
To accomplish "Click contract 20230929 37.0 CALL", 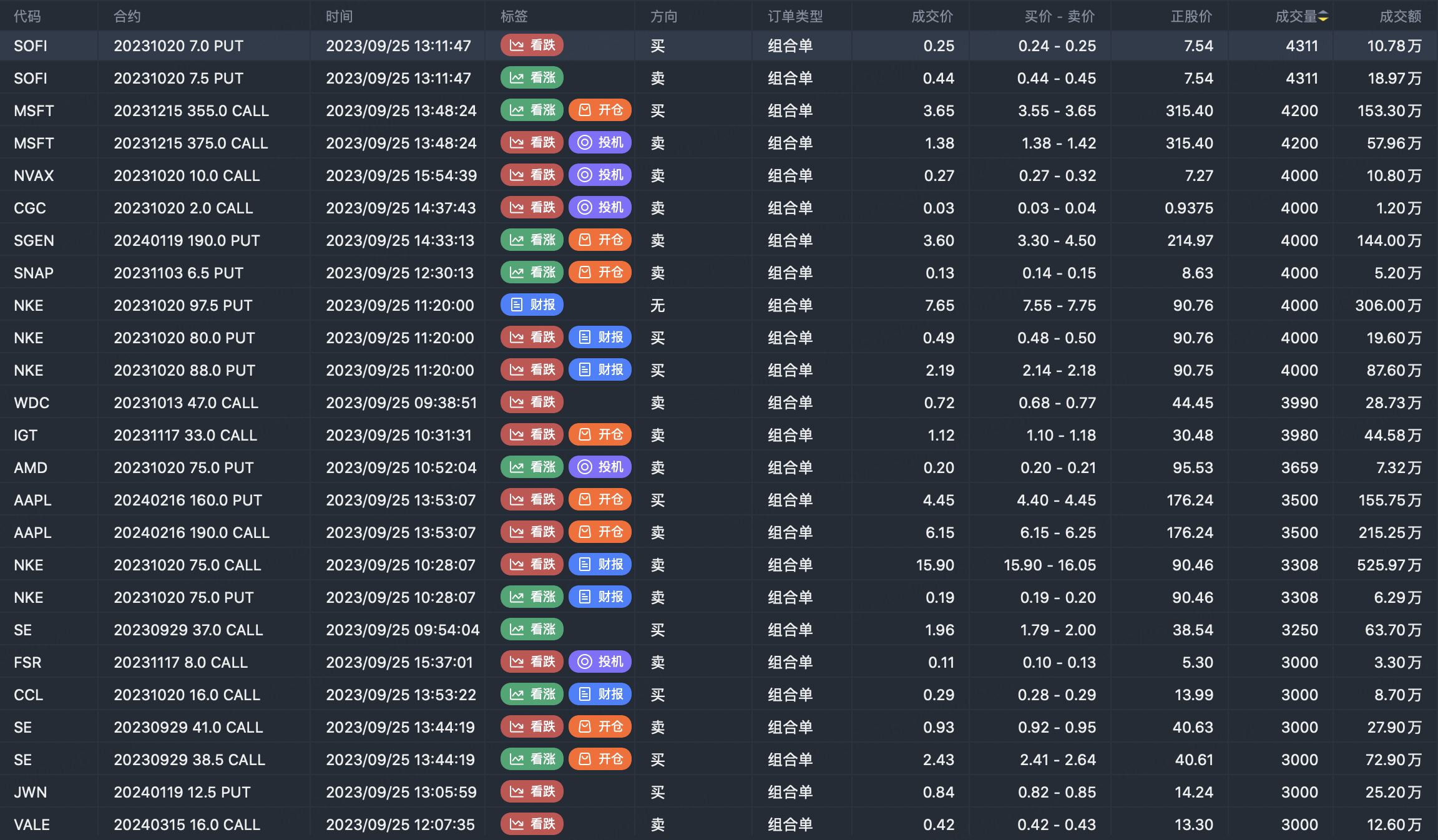I will pos(188,630).
